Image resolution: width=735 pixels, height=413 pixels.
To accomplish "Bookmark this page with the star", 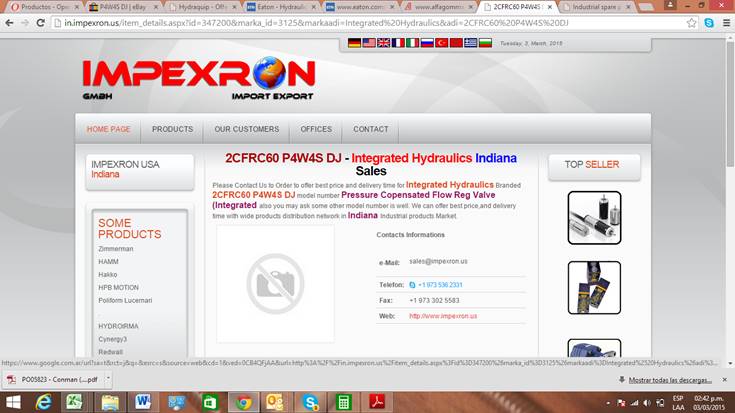I will (691, 23).
